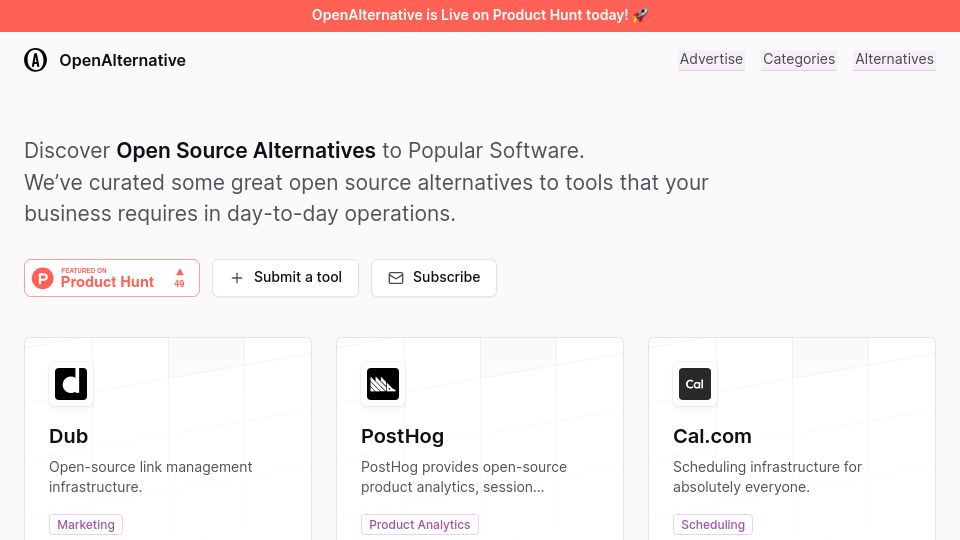Click the envelope icon in Subscribe button
960x540 pixels.
point(396,278)
